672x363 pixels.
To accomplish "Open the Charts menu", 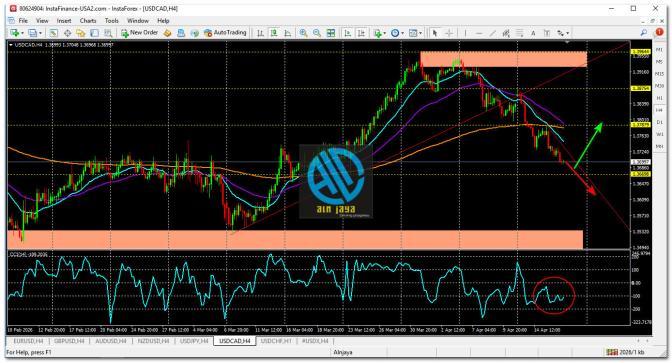I will [88, 21].
